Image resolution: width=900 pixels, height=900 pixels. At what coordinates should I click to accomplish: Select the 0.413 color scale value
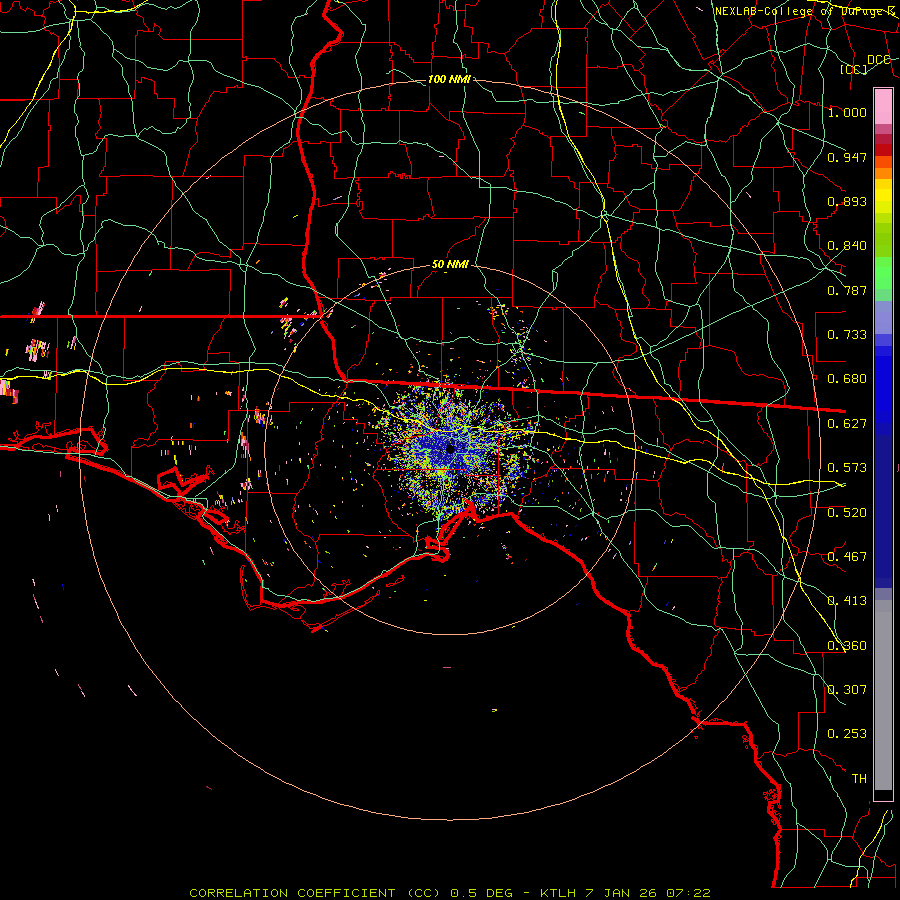click(847, 601)
